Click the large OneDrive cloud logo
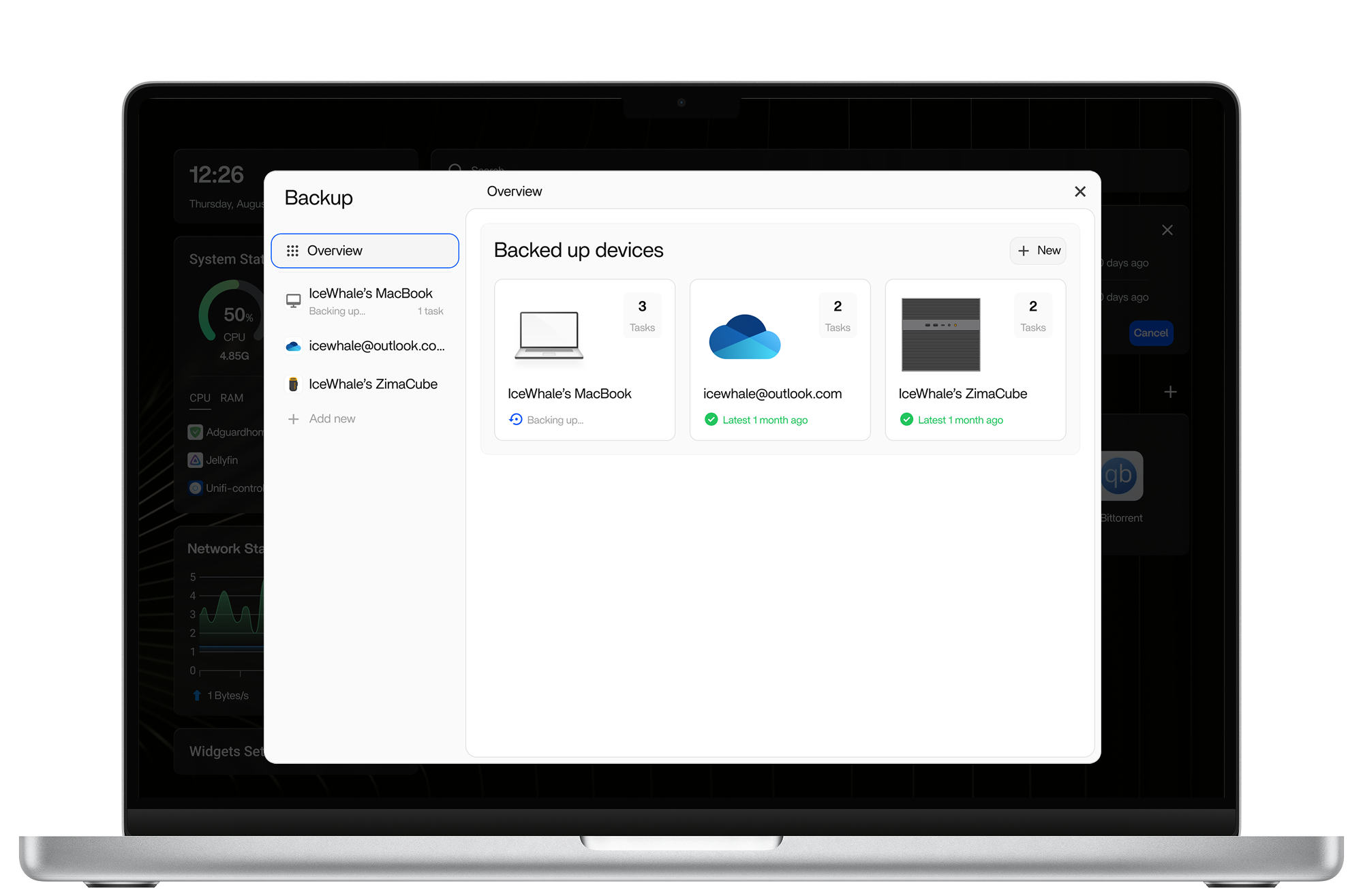 [744, 337]
